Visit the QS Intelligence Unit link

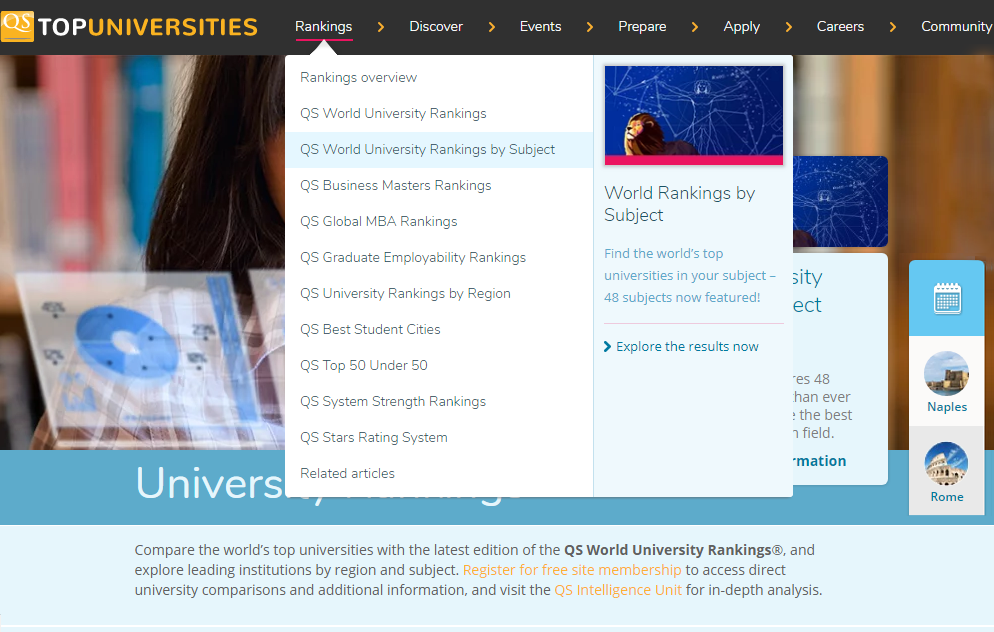pos(618,590)
